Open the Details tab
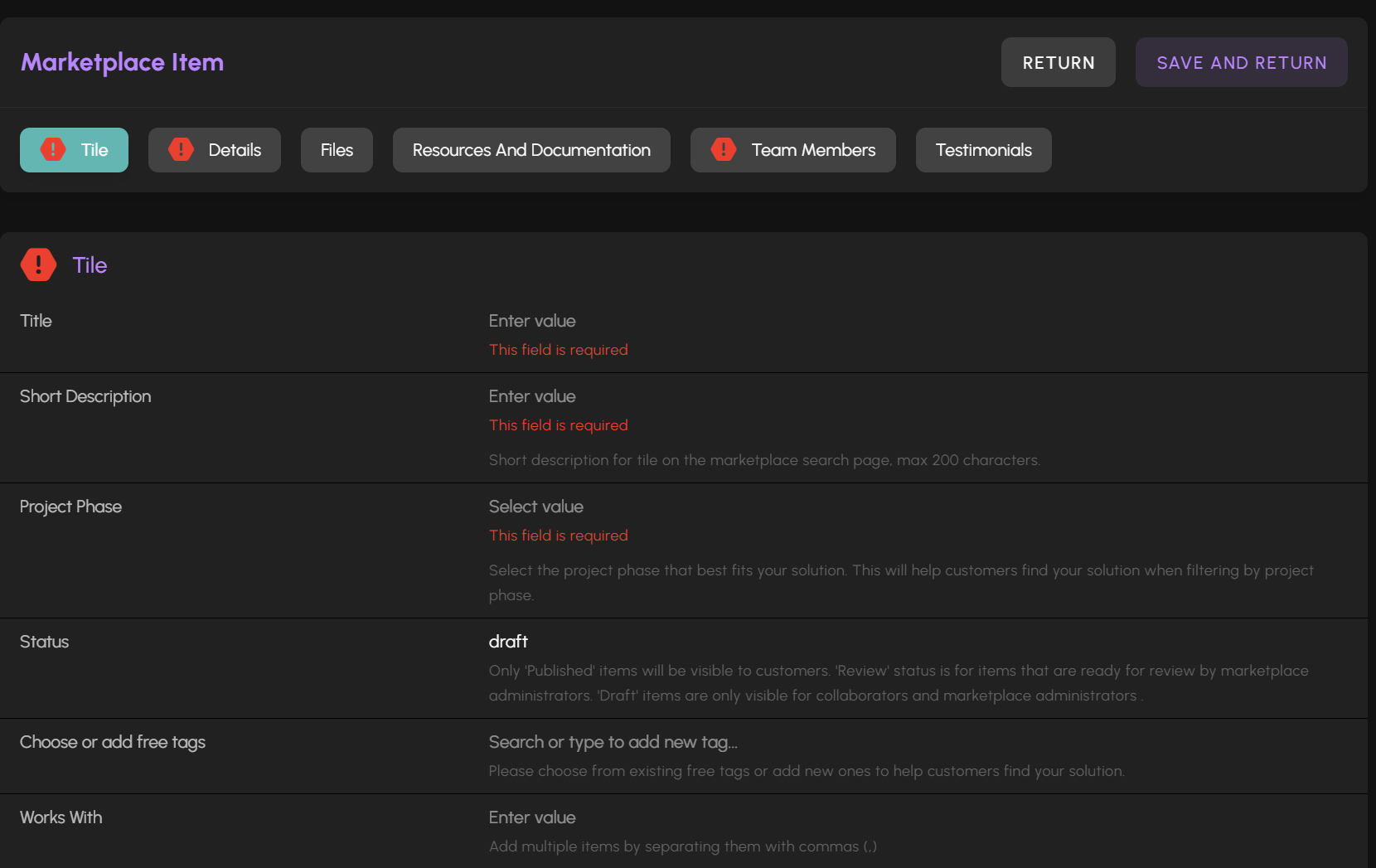This screenshot has width=1376, height=868. (215, 150)
